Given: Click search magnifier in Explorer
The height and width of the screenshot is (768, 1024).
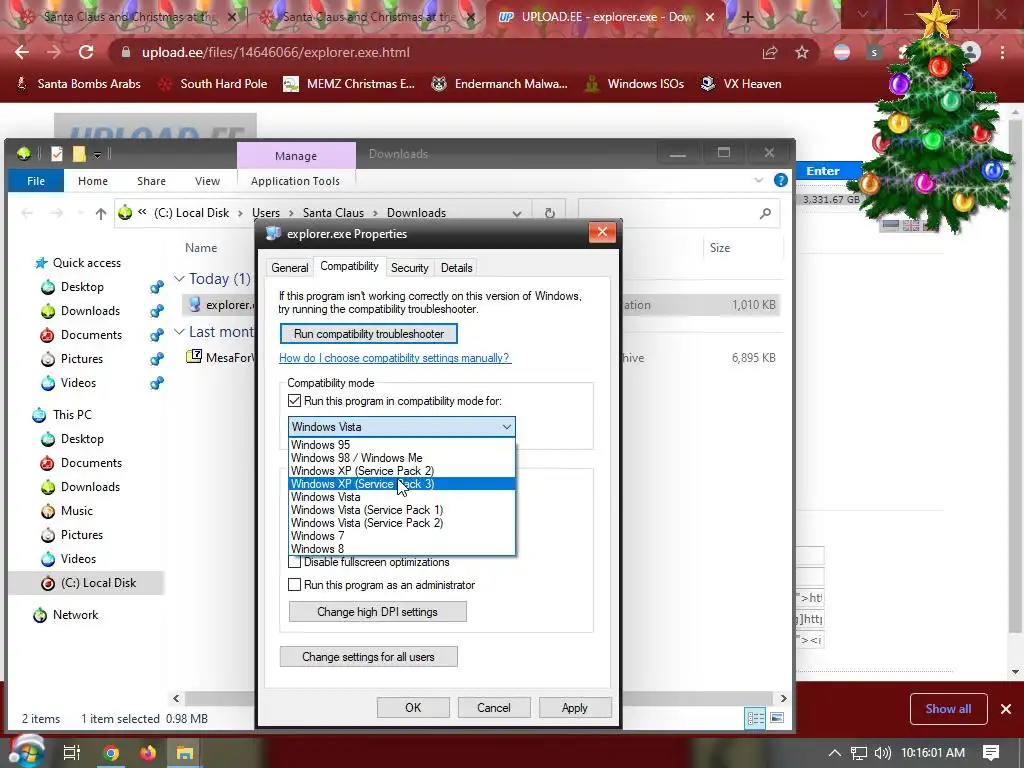Looking at the screenshot, I should point(765,213).
